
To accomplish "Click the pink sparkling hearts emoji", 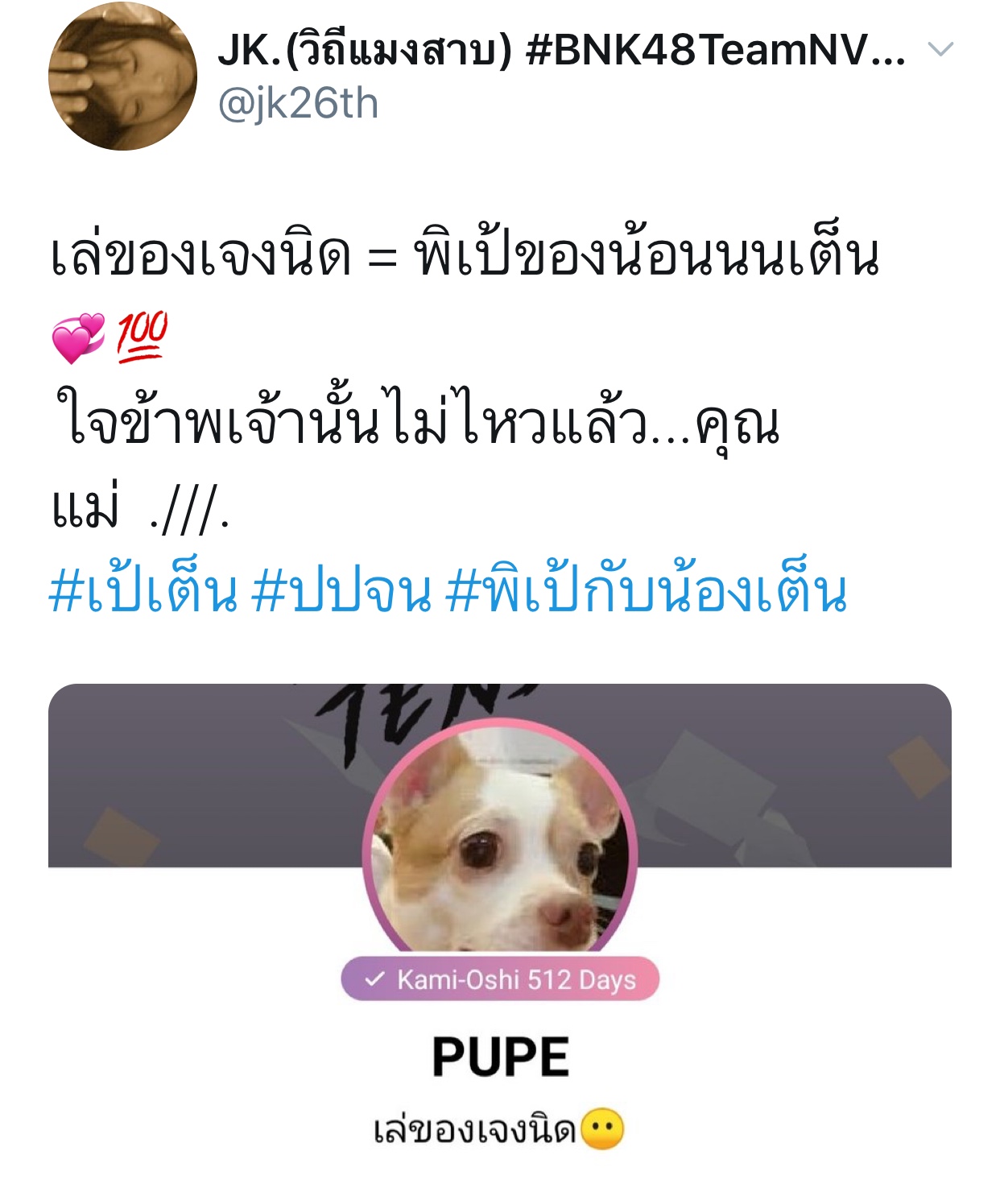I will coord(78,337).
